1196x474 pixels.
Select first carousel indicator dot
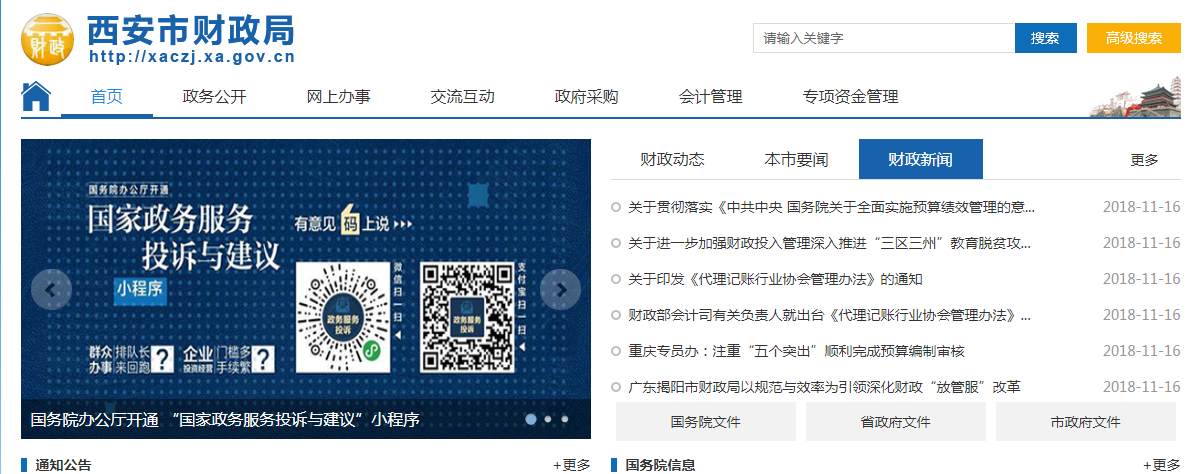(x=531, y=419)
